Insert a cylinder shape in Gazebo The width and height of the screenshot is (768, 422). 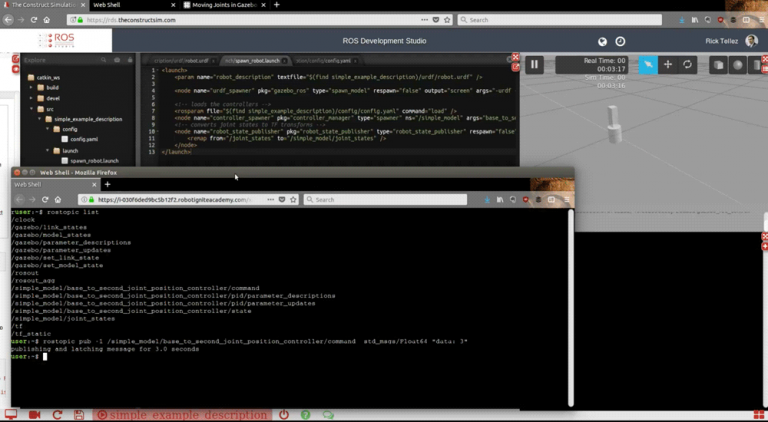pos(757,65)
